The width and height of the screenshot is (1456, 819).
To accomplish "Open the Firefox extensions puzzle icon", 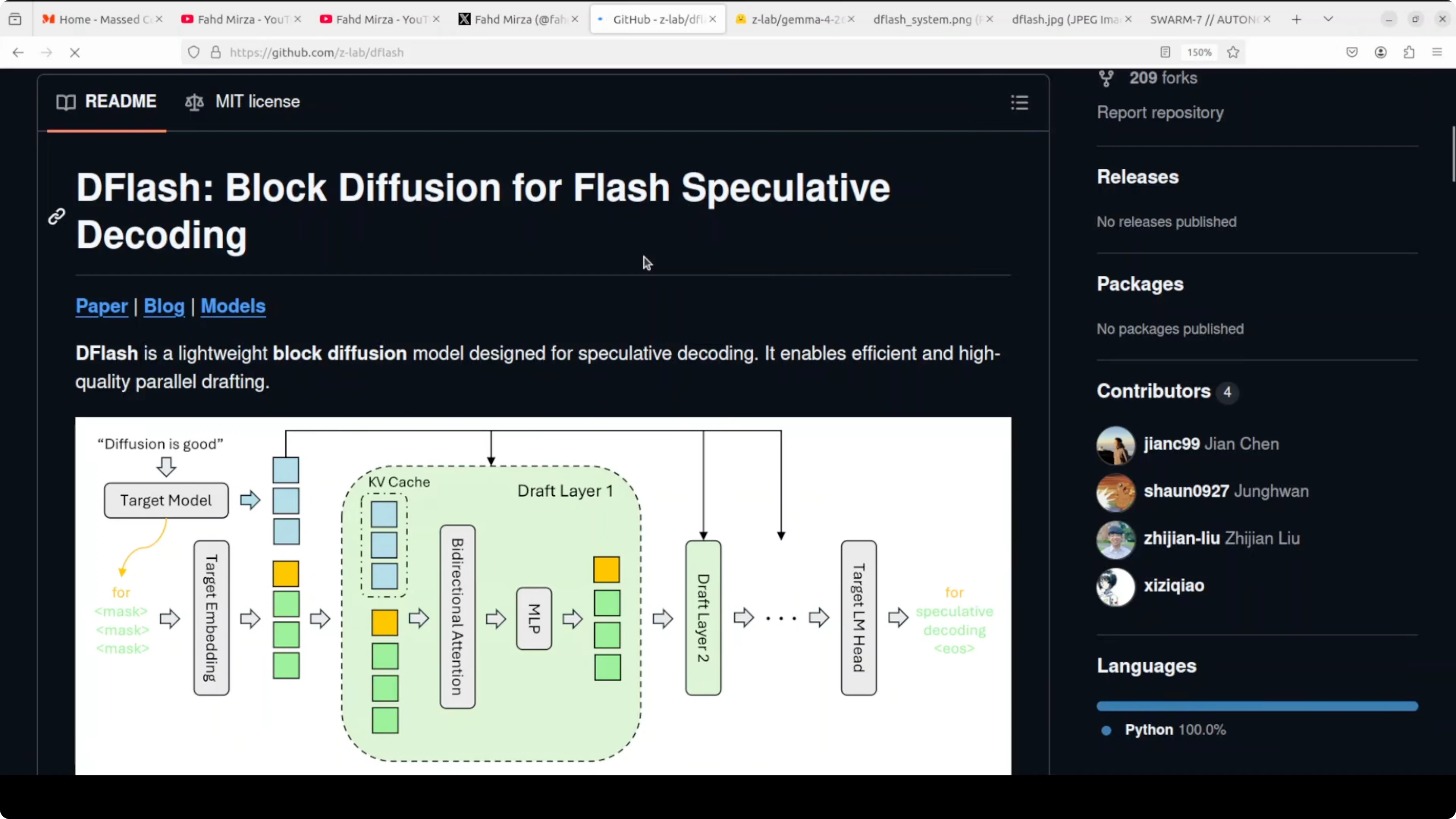I will point(1409,53).
